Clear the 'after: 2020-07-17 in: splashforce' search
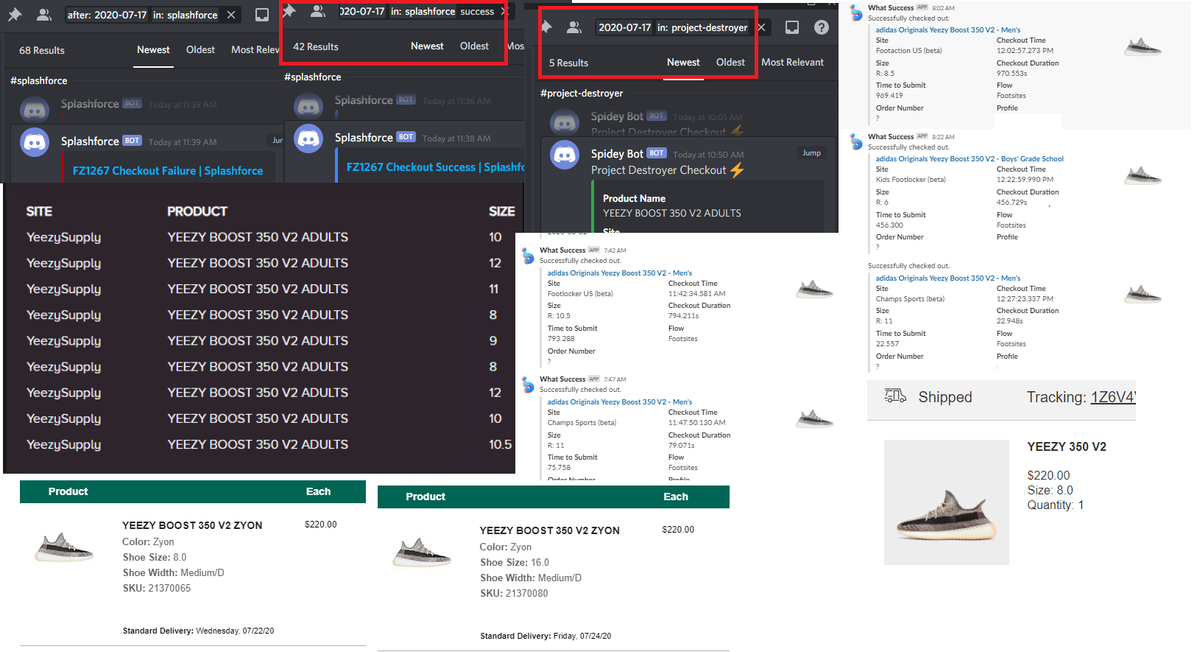The width and height of the screenshot is (1200, 652). 231,15
